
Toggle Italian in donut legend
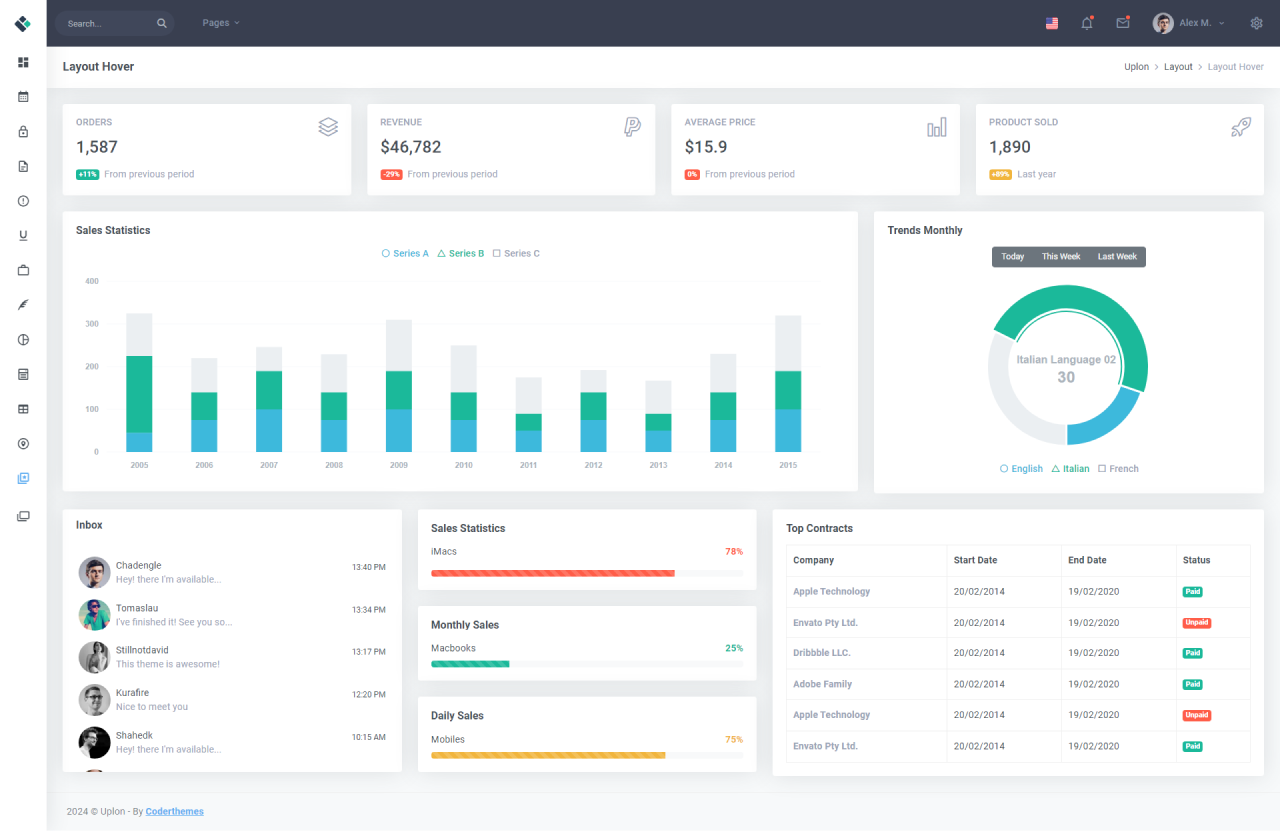tap(1070, 469)
